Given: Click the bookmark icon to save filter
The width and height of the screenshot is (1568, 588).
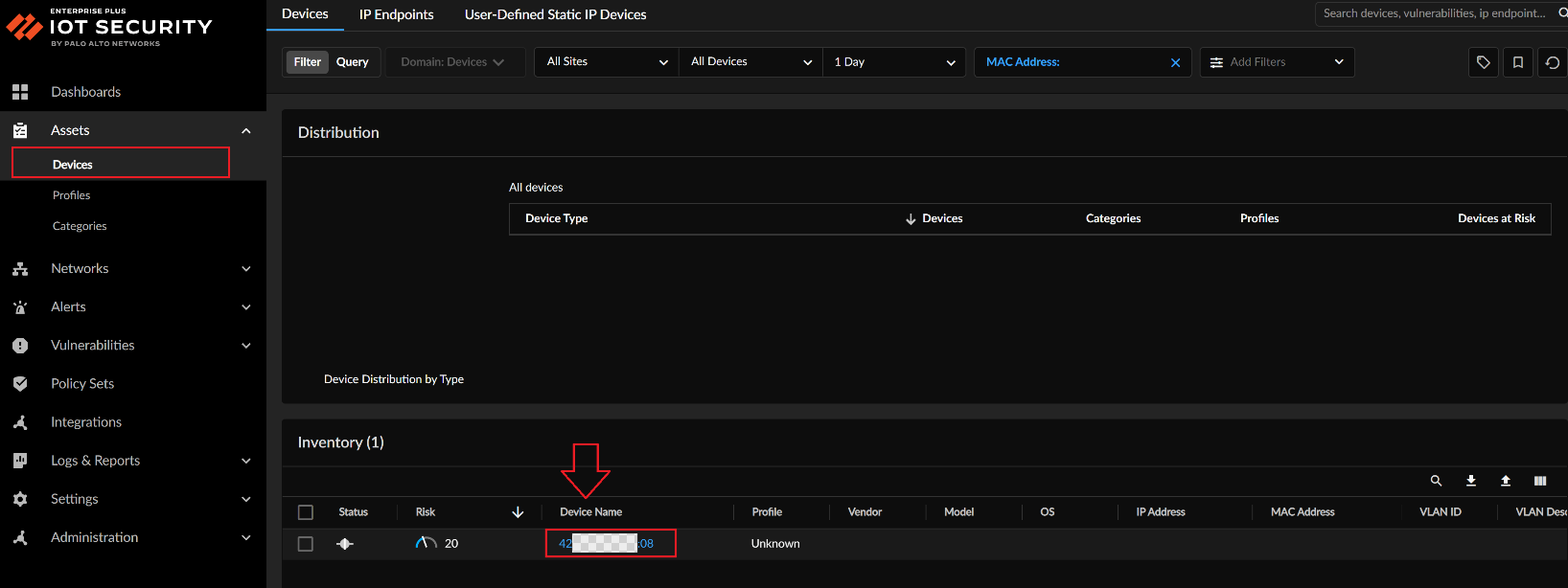Looking at the screenshot, I should pyautogui.click(x=1517, y=62).
